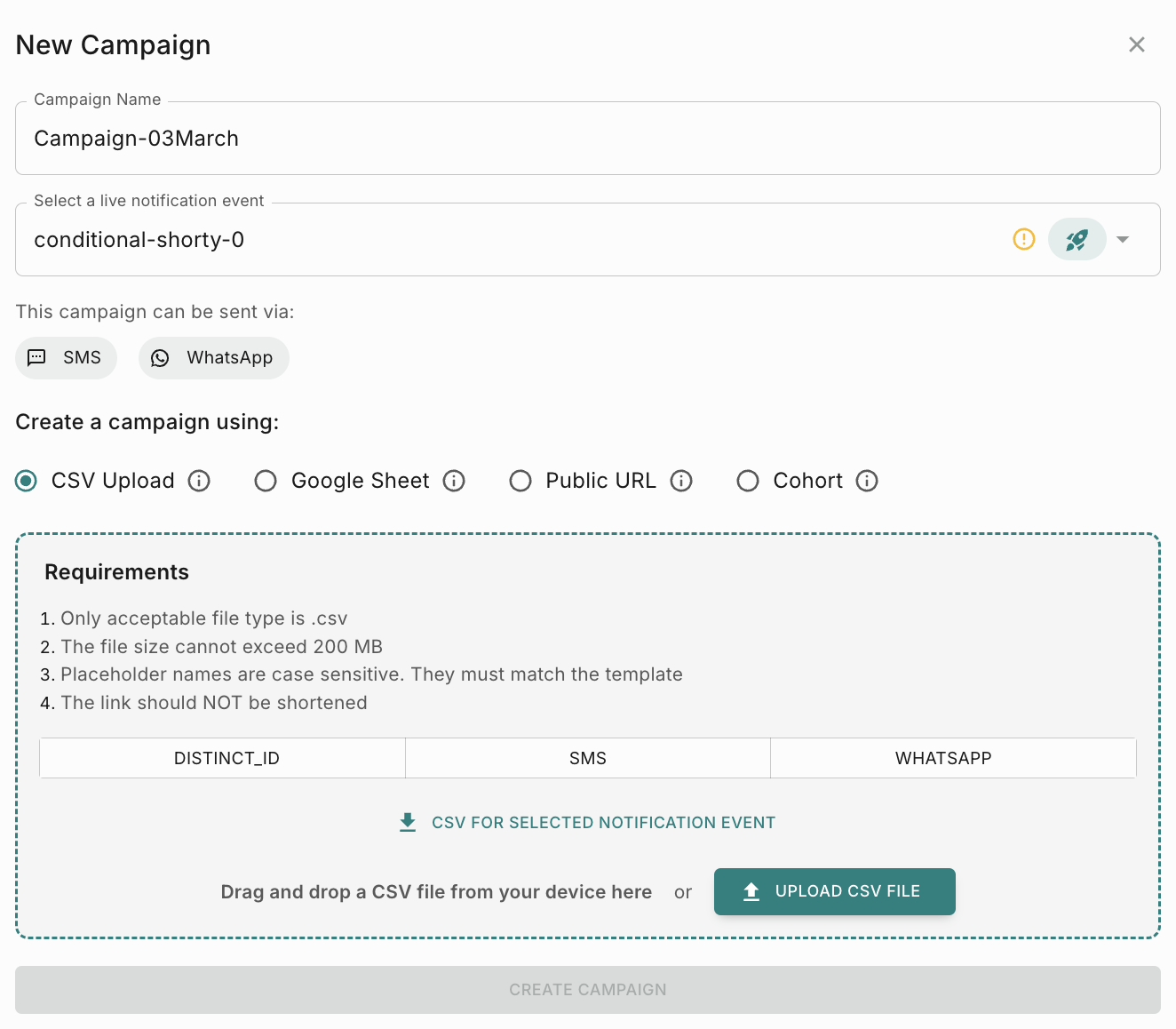This screenshot has height=1029, width=1176.
Task: Click the info icon next to CSV Upload
Action: [199, 481]
